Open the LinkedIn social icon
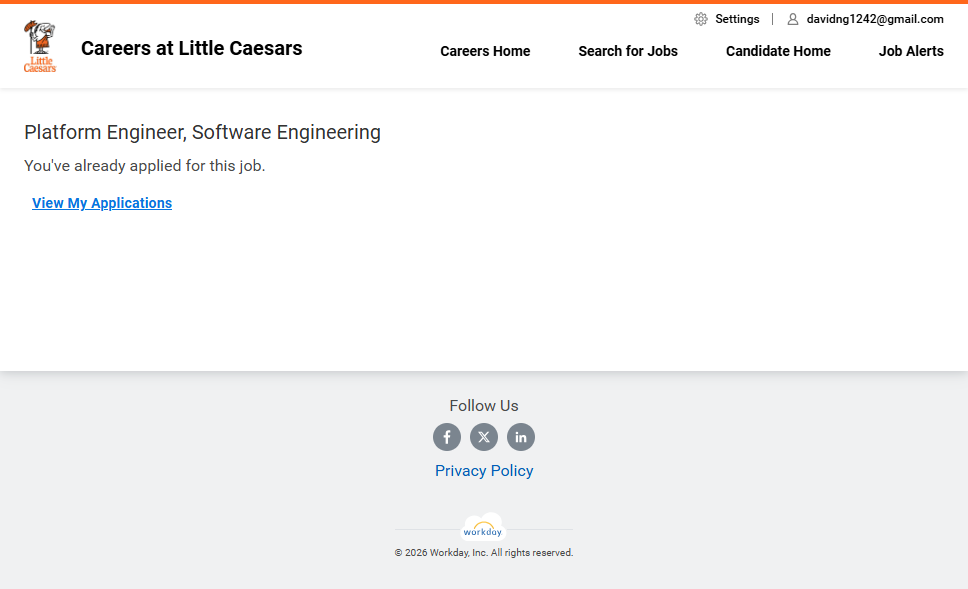 521,437
